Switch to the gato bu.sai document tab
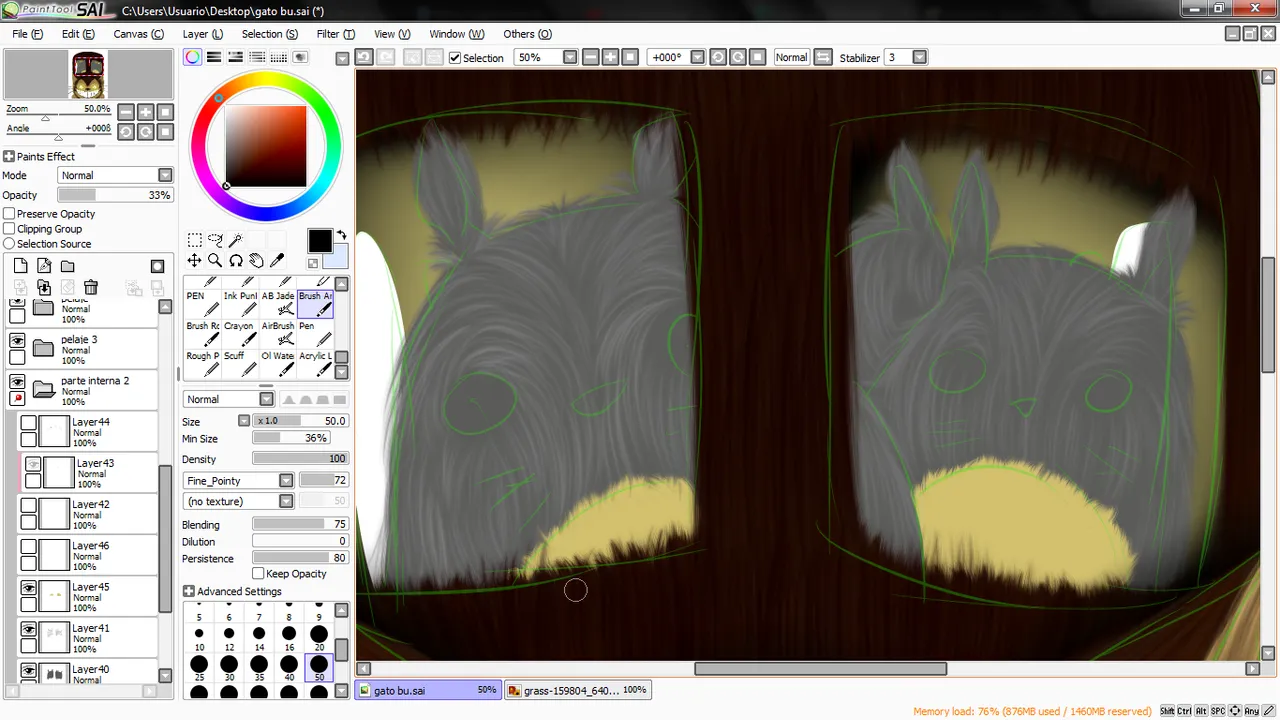The height and width of the screenshot is (720, 1280). click(x=427, y=690)
